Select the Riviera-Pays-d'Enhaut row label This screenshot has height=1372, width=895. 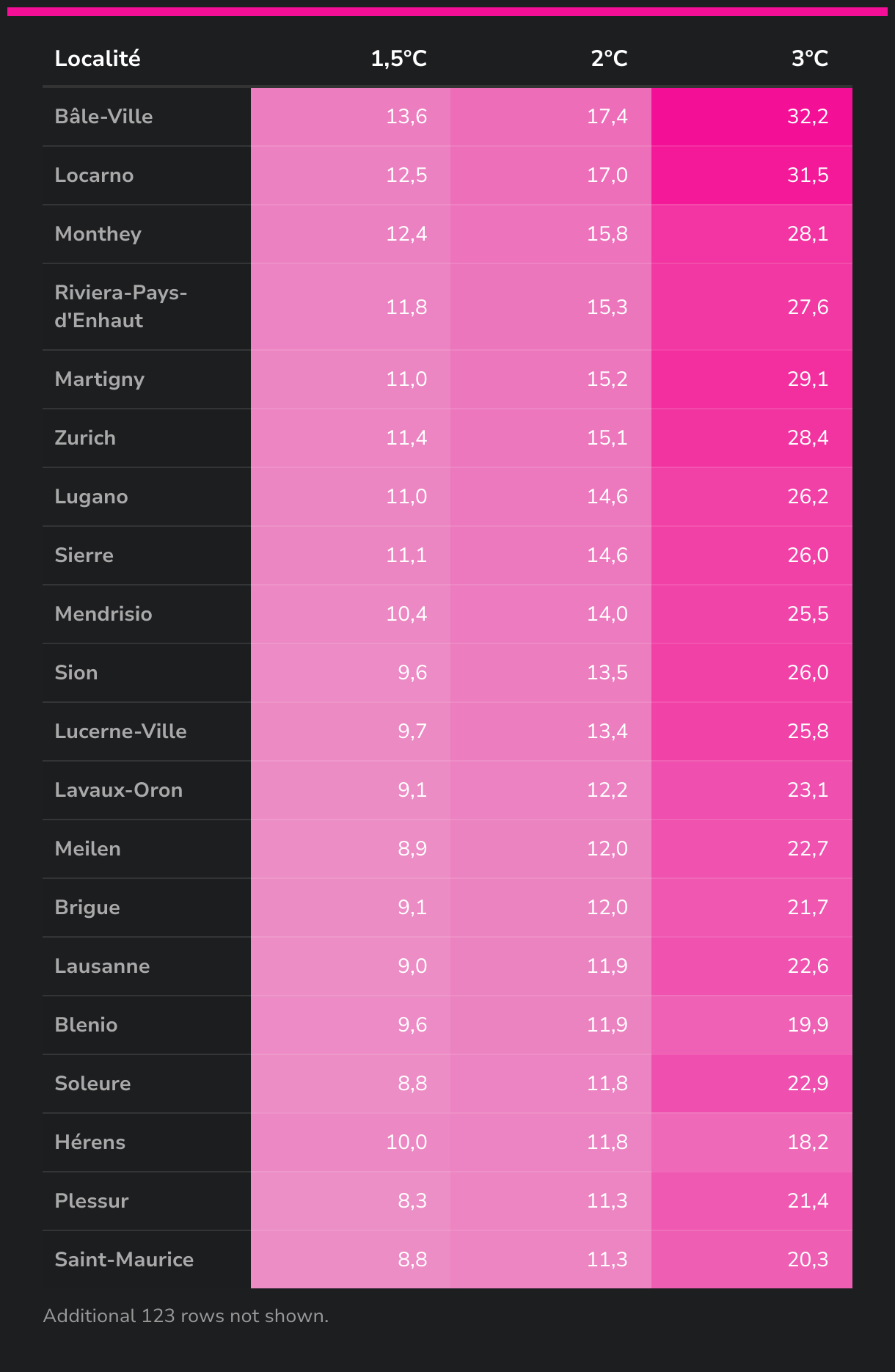coord(120,307)
